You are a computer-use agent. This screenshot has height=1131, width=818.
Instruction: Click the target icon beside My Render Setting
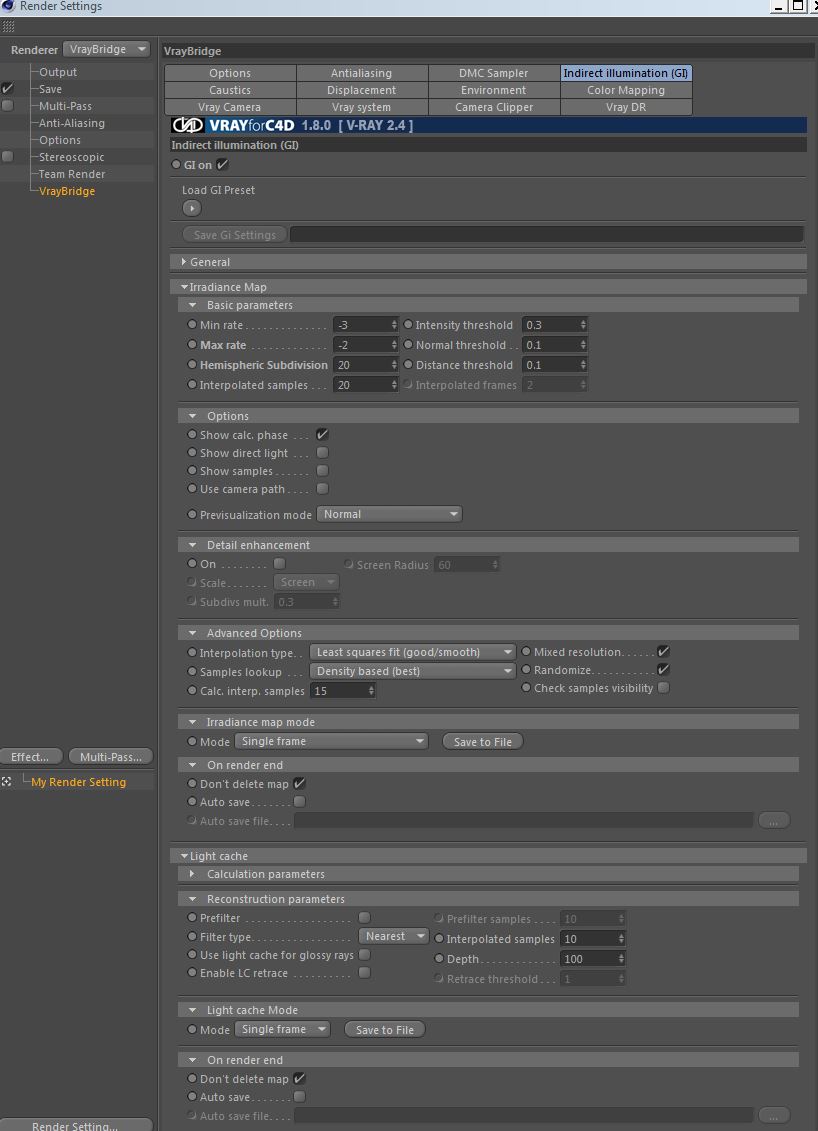pyautogui.click(x=6, y=782)
